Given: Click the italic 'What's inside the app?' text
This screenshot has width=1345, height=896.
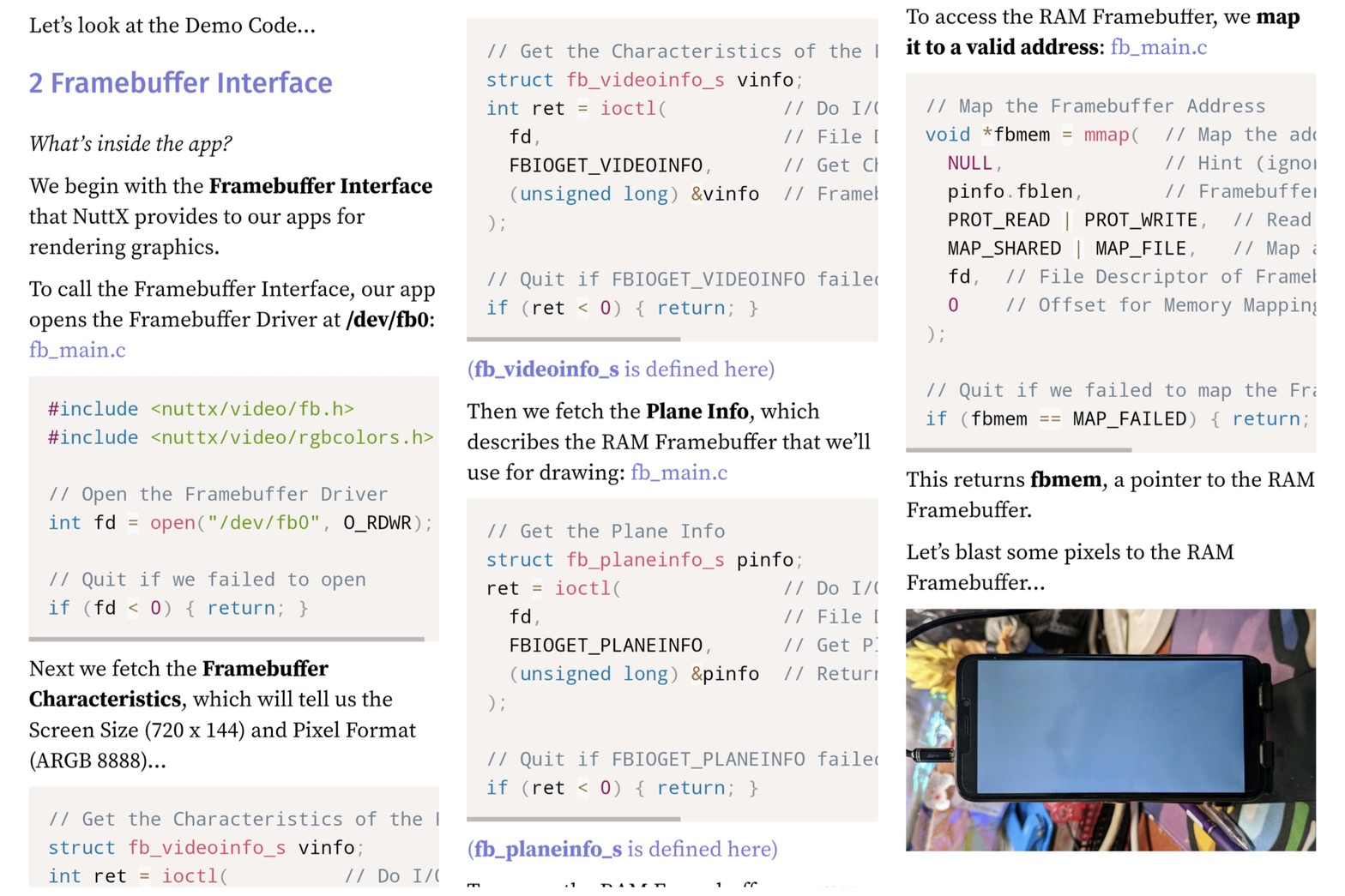Looking at the screenshot, I should point(130,144).
